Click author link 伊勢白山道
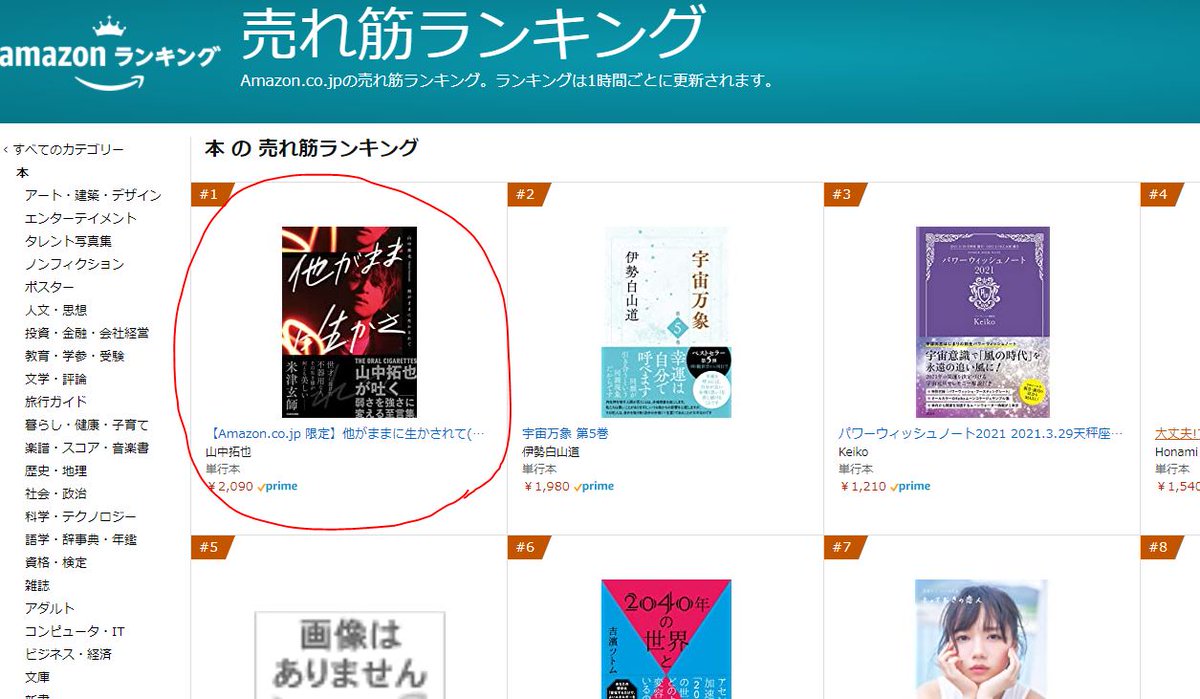Screen dimensions: 1200x699 552,452
